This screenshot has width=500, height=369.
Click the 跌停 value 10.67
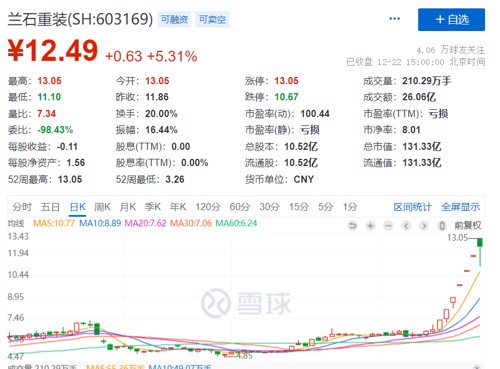click(286, 97)
